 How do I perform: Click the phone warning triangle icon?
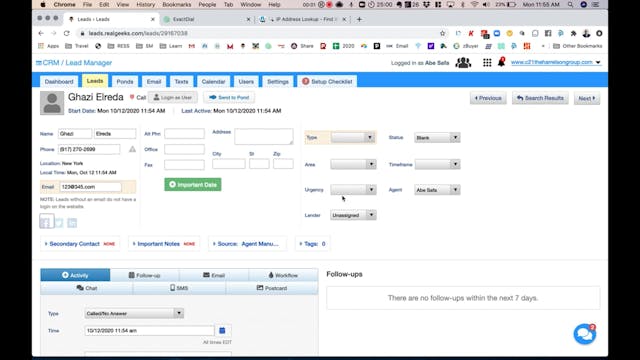coord(132,149)
